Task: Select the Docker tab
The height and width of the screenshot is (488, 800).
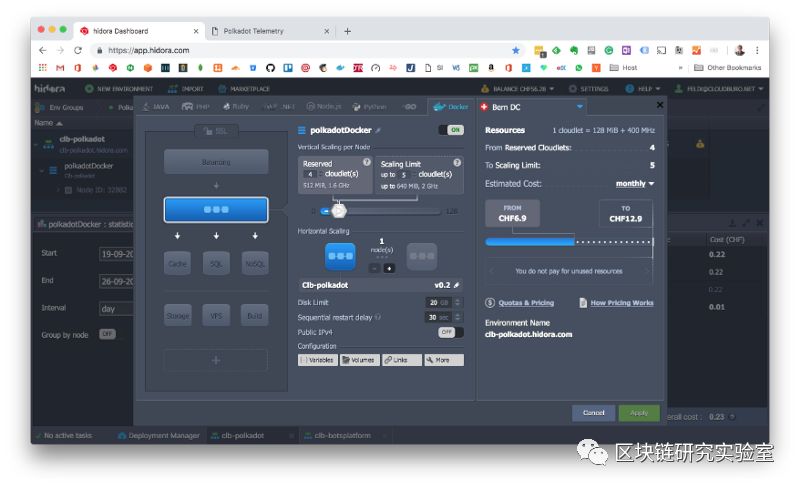Action: pyautogui.click(x=451, y=107)
